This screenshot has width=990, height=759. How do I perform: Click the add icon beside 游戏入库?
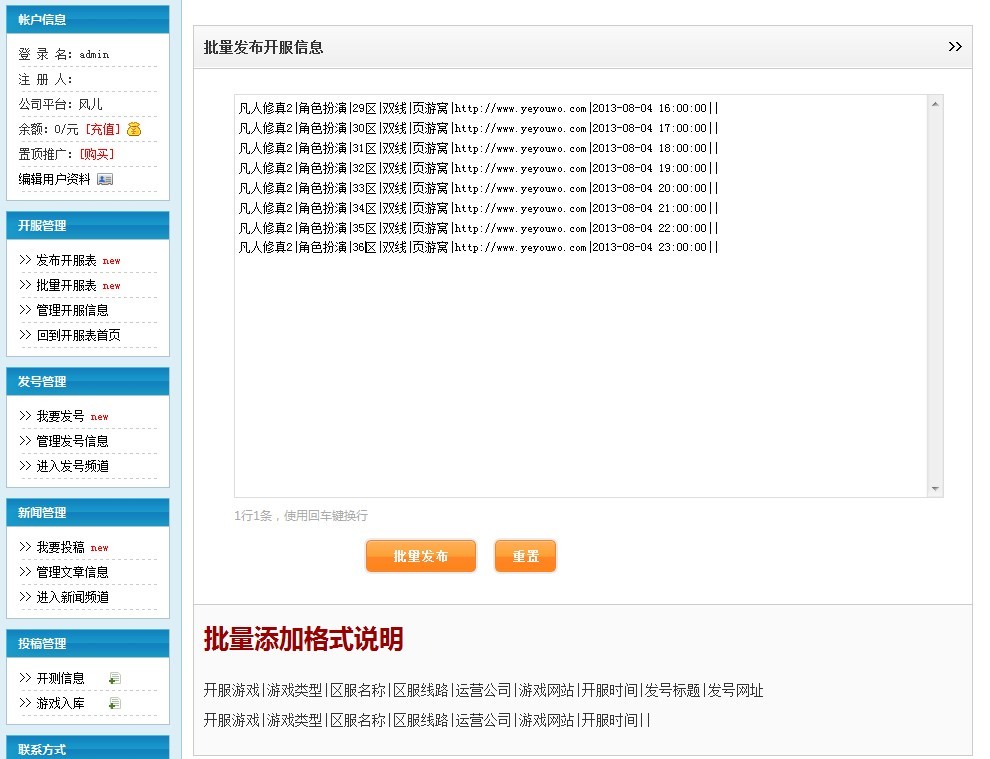(115, 703)
